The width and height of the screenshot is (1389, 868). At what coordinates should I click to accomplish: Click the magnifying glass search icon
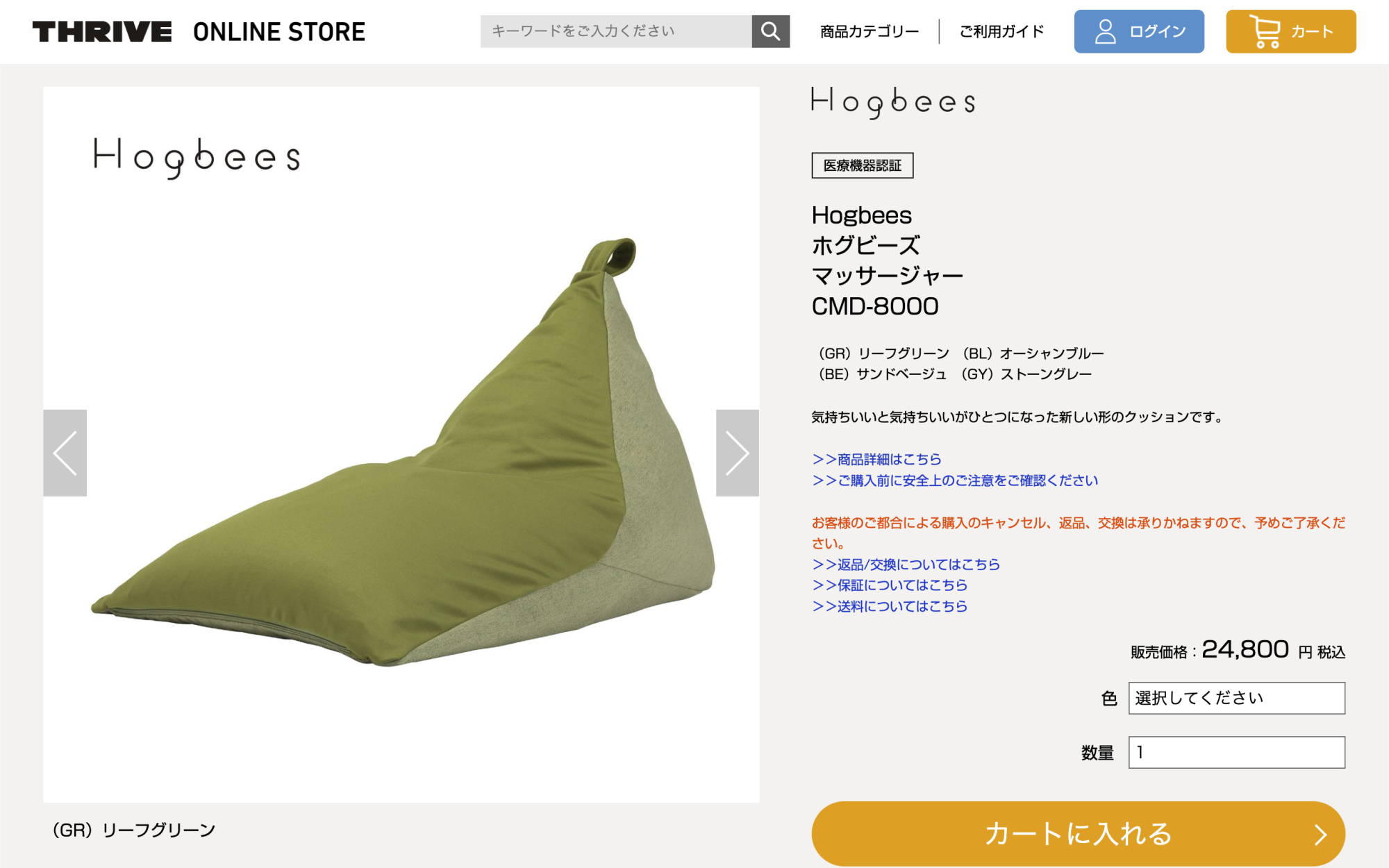click(x=770, y=31)
